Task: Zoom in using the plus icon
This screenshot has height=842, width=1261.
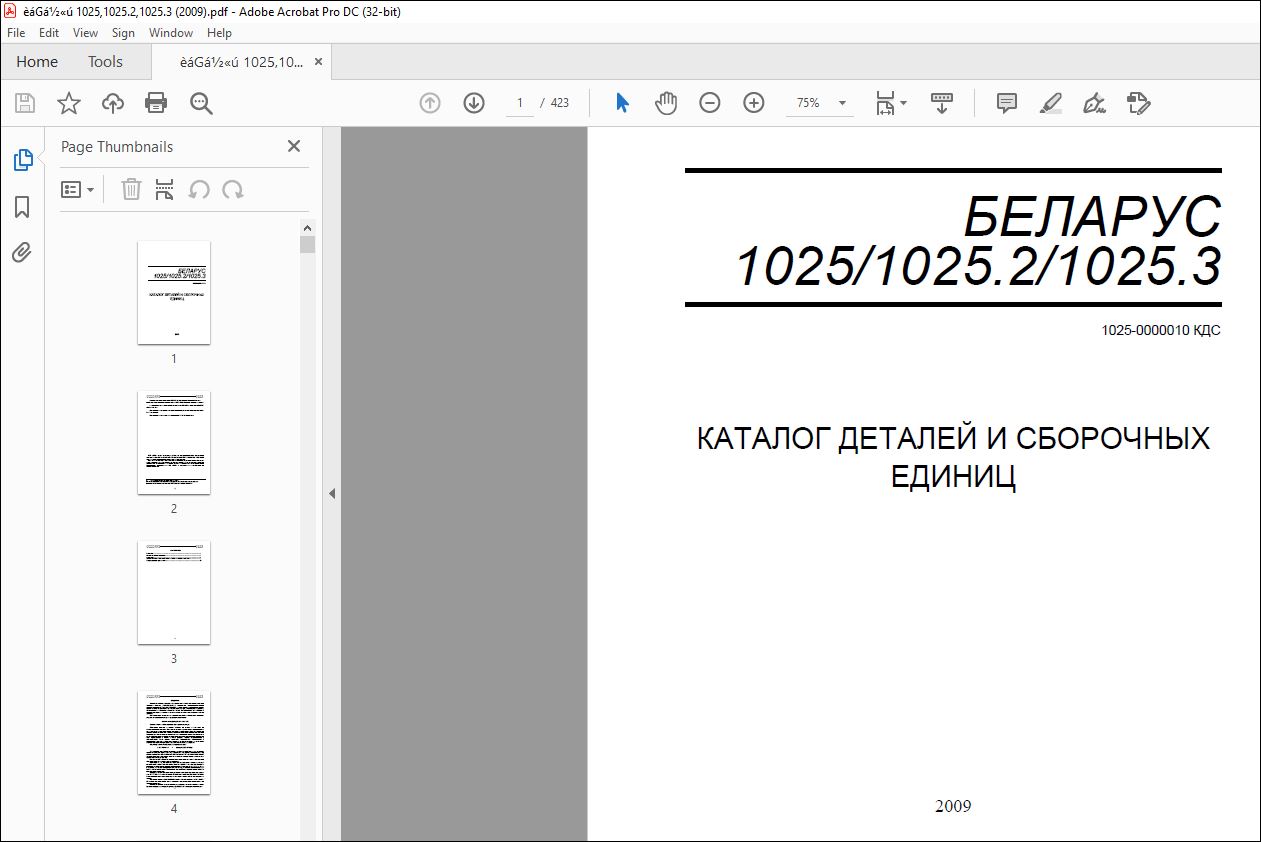Action: [754, 103]
